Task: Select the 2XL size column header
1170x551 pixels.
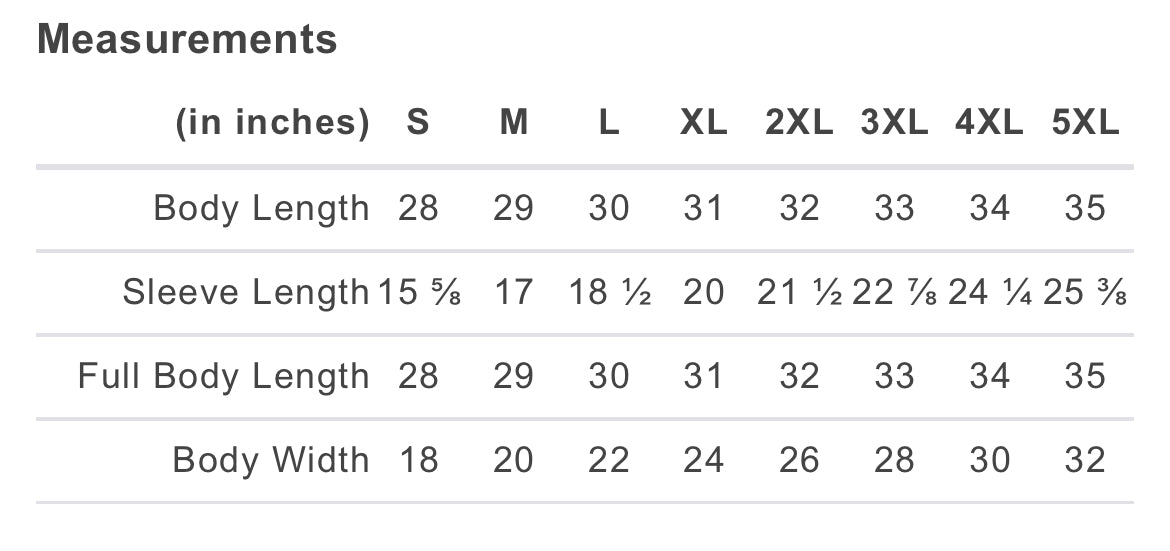Action: (x=799, y=122)
